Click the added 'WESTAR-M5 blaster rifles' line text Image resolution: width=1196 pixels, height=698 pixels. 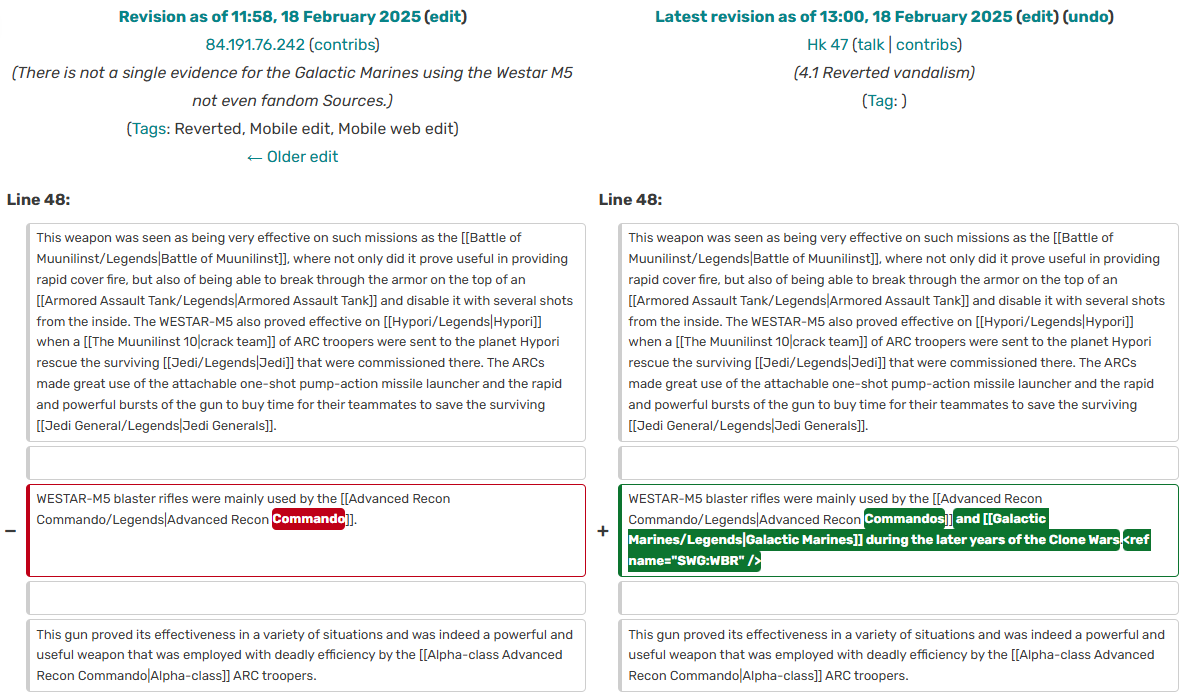pos(899,531)
